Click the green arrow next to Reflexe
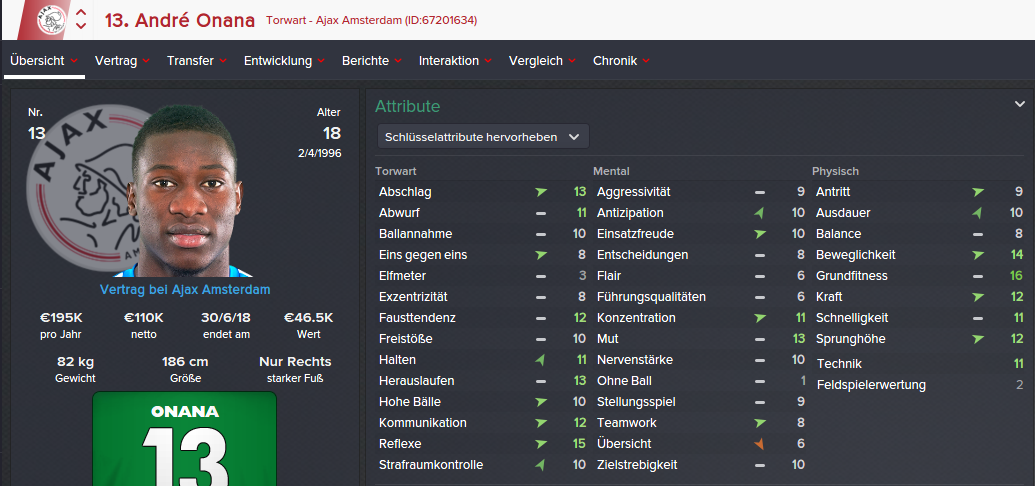Screen dimensions: 1035x486 [541, 444]
